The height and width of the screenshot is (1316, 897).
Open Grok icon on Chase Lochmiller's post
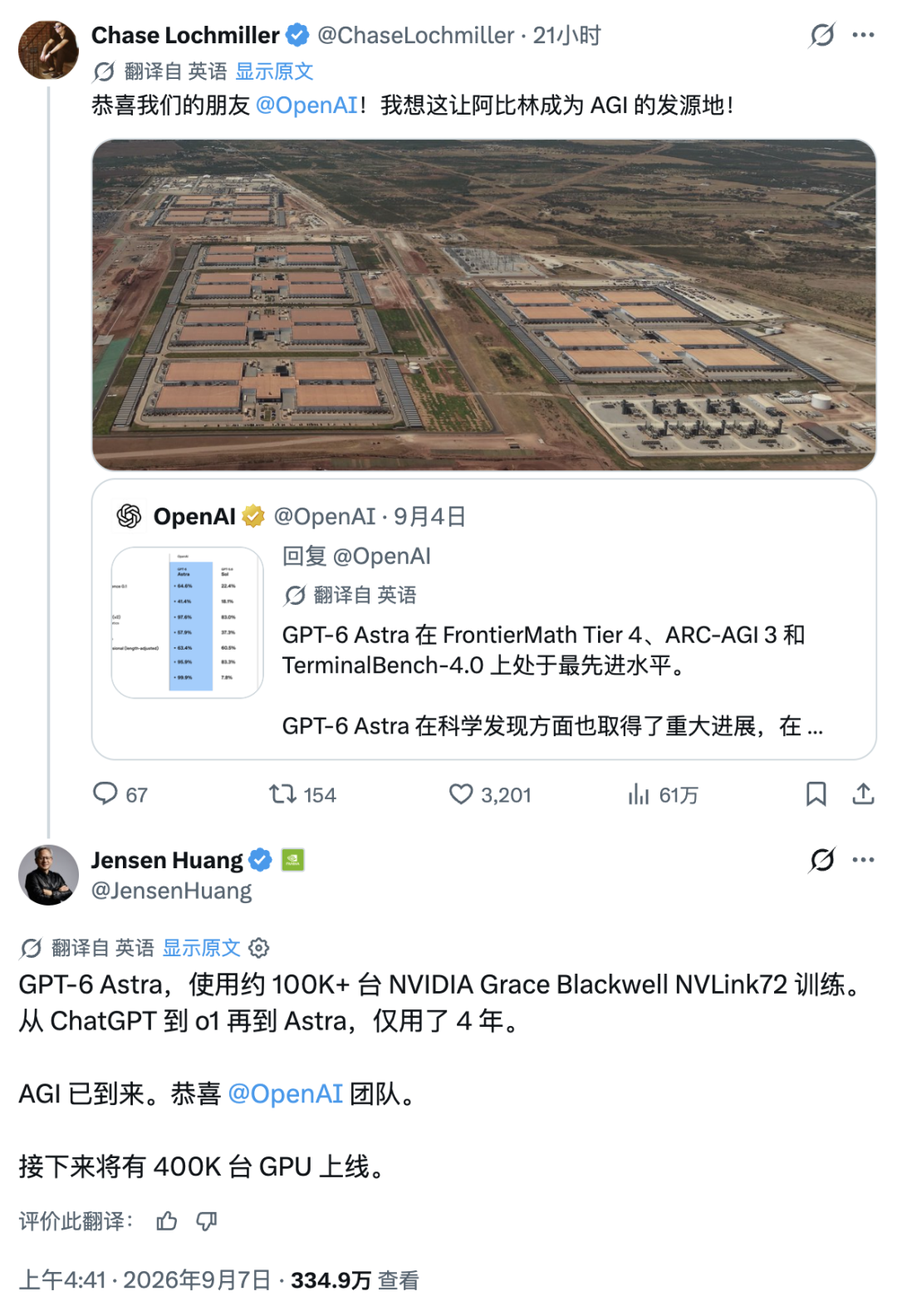821,35
